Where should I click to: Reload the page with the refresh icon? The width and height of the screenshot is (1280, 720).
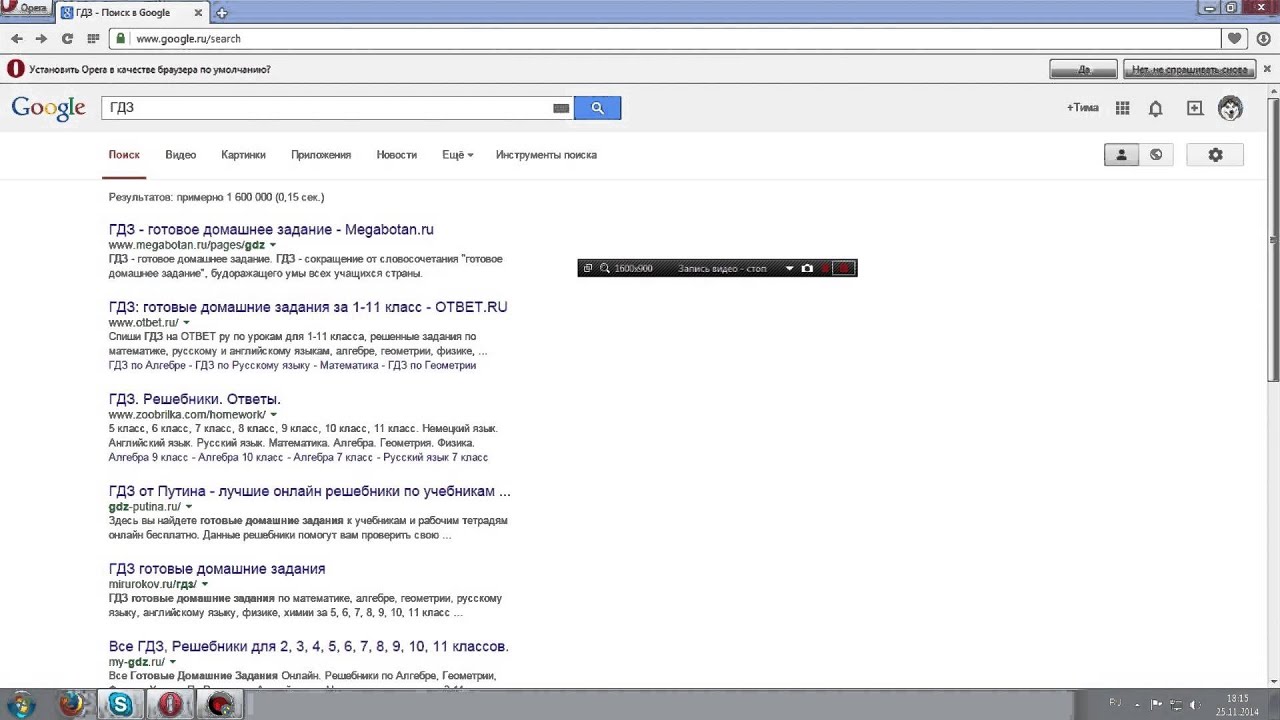(67, 38)
